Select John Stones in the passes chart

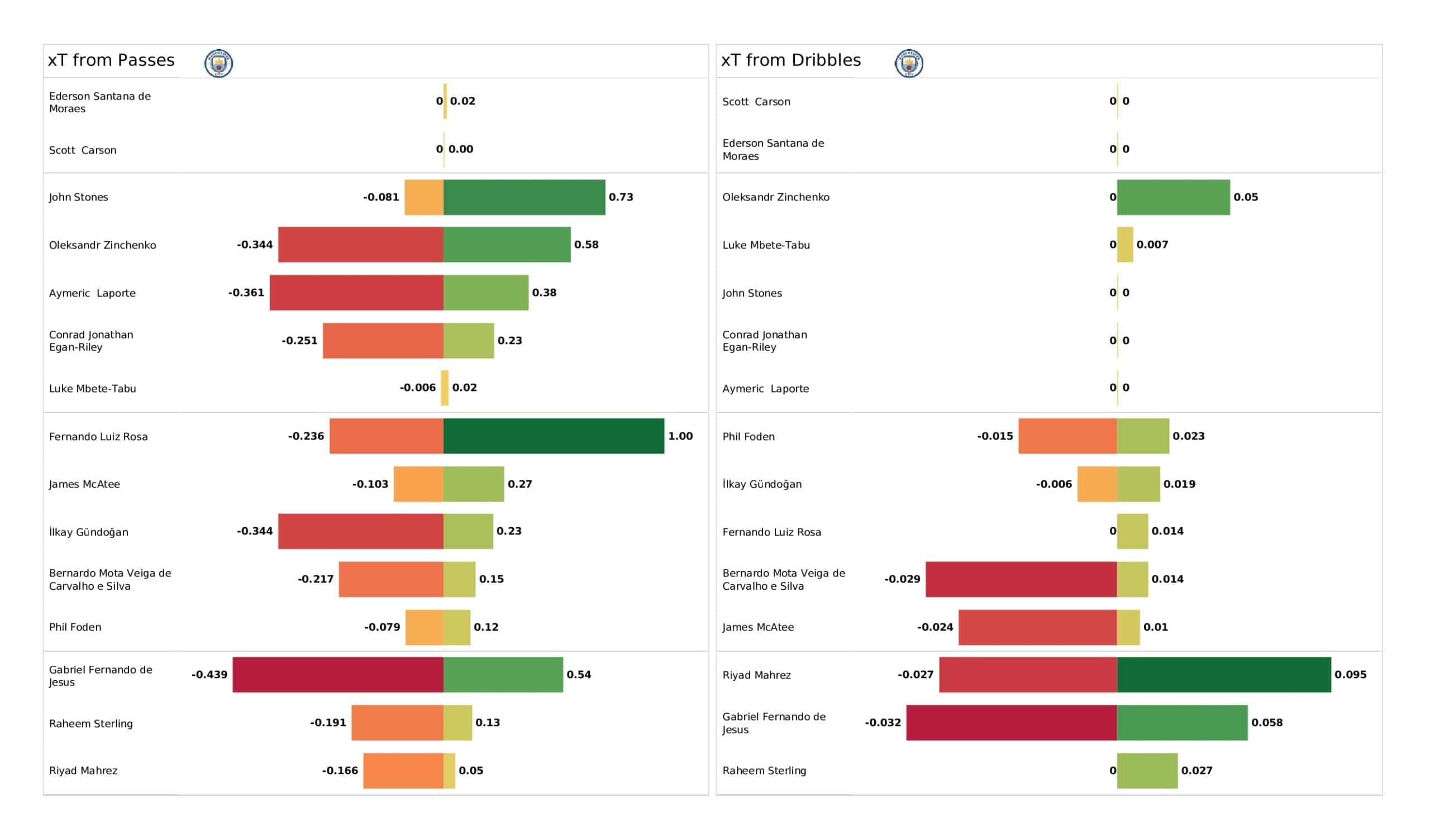point(78,198)
